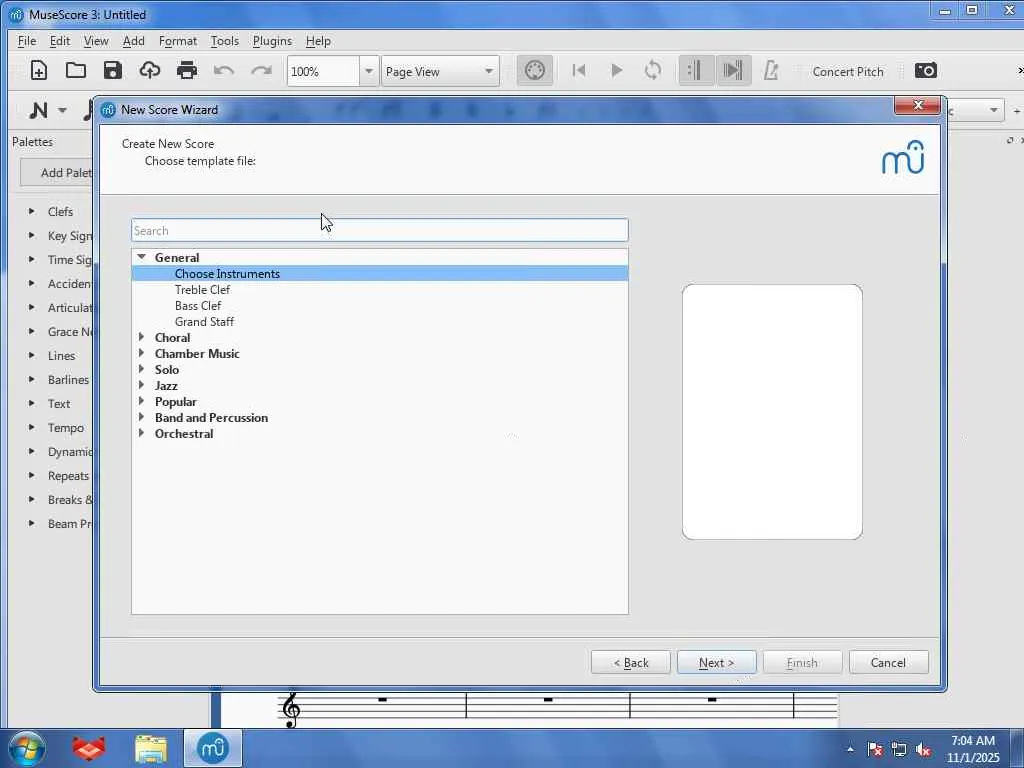Expand the Lines palette

point(31,355)
